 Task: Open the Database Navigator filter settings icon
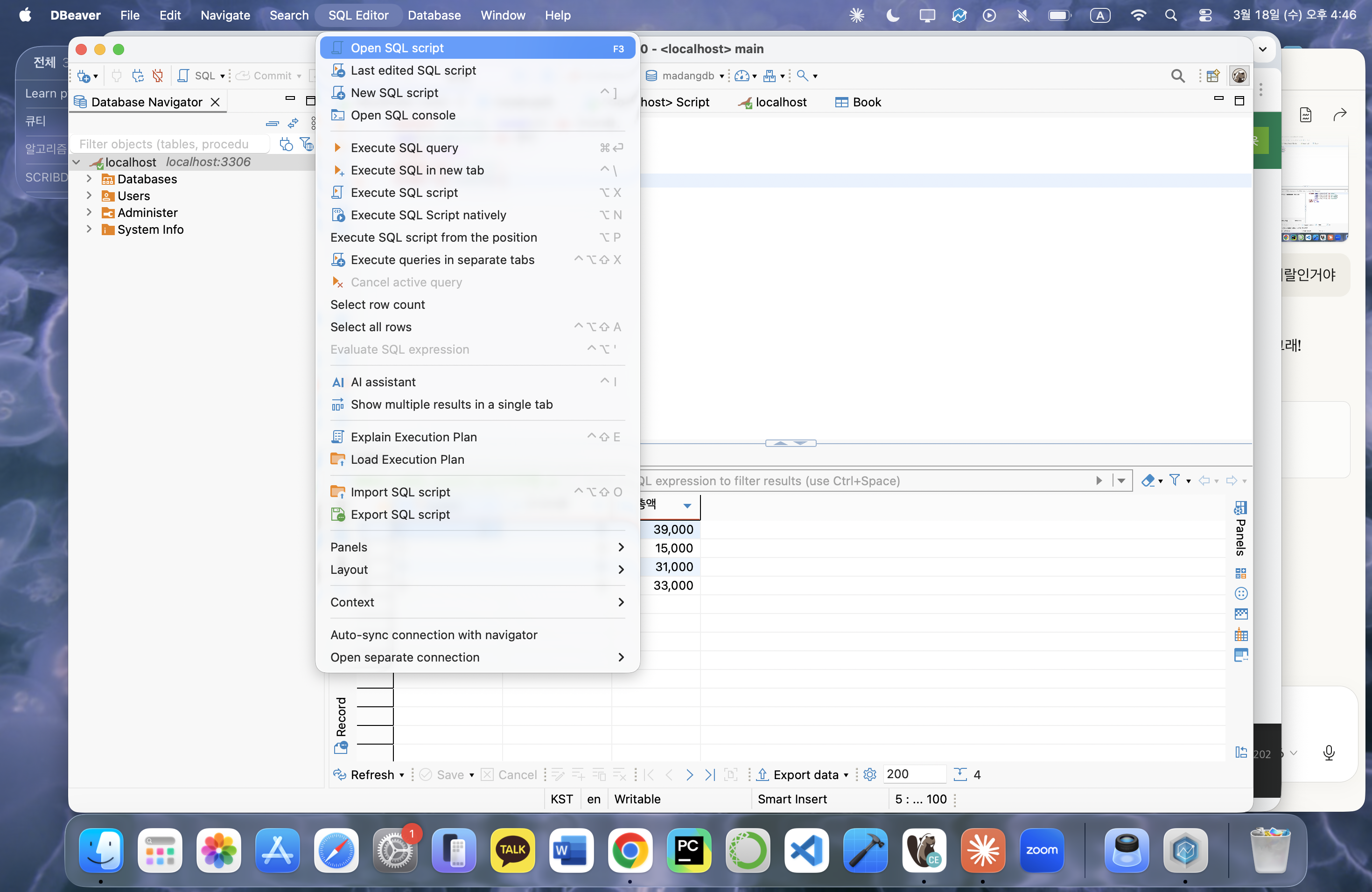coord(307,144)
